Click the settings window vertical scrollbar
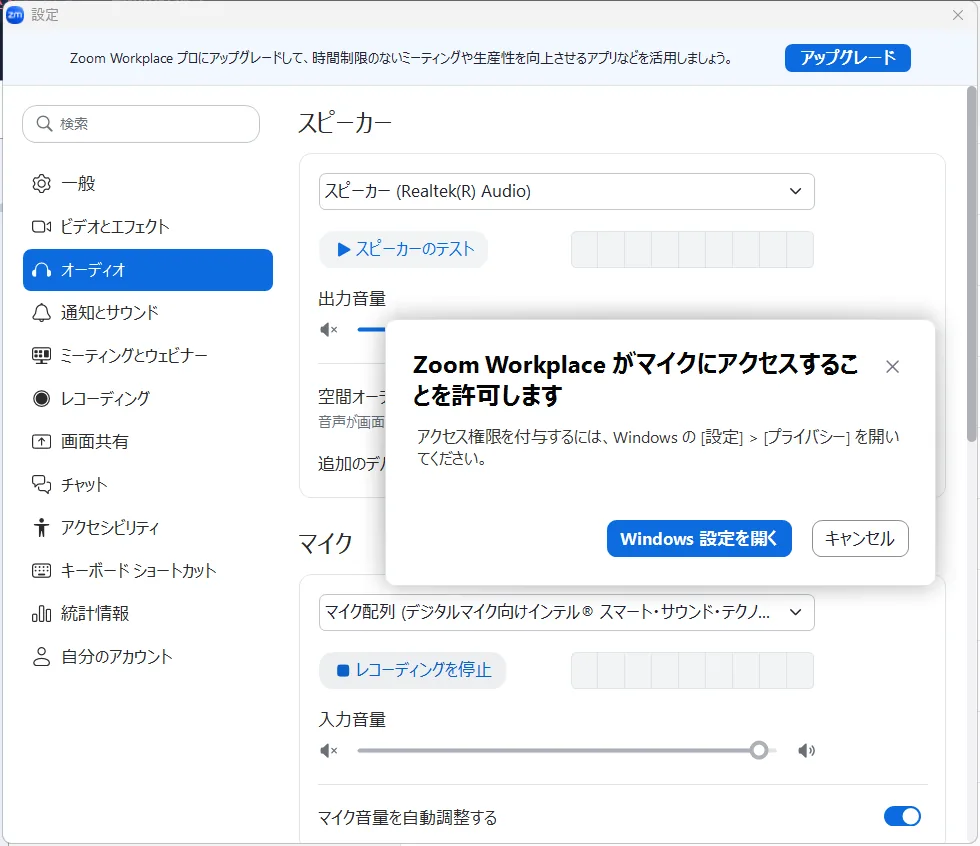Screen dimensions: 980x846 tap(971, 265)
